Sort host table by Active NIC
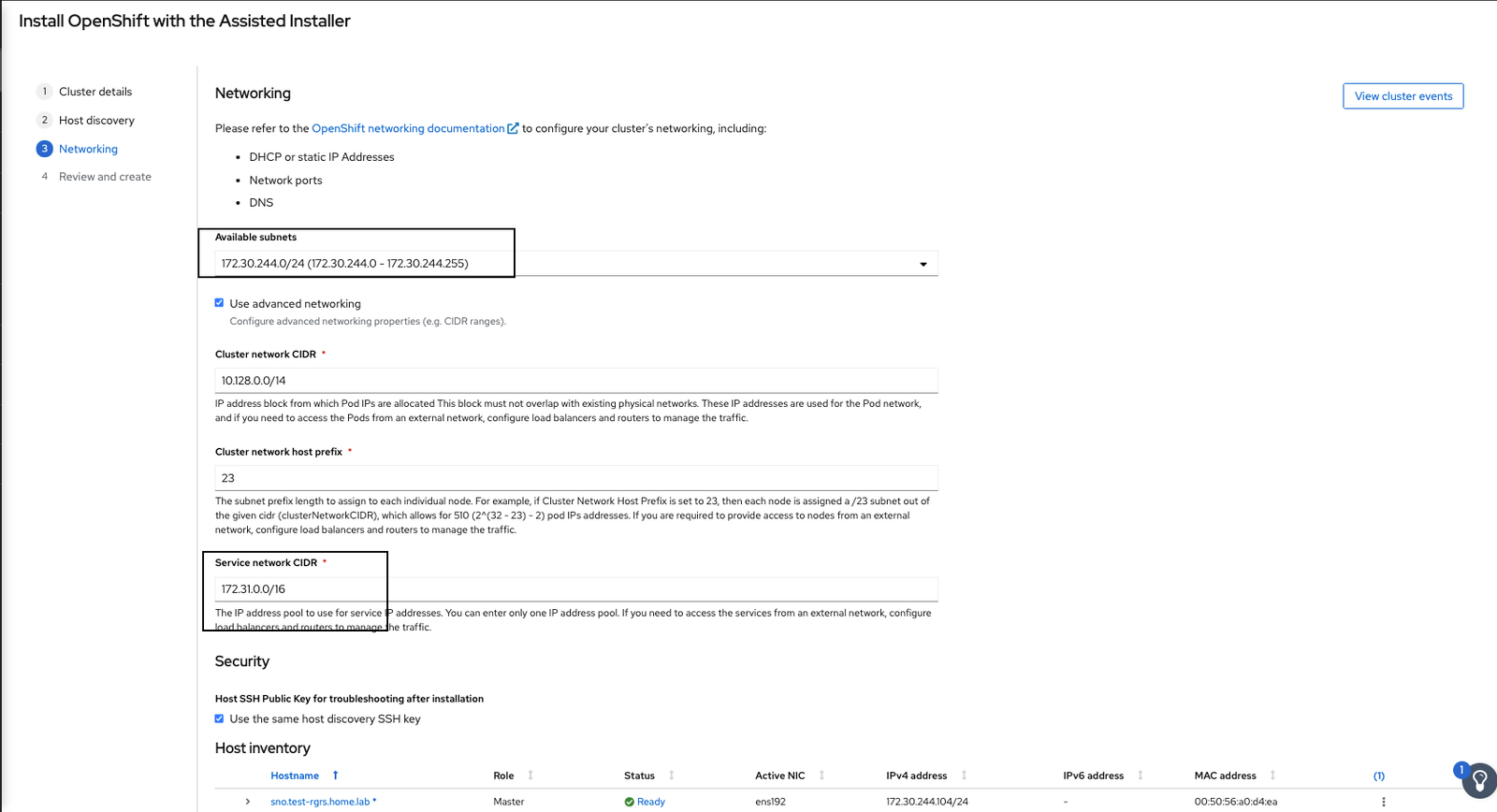The width and height of the screenshot is (1497, 812). click(x=821, y=776)
